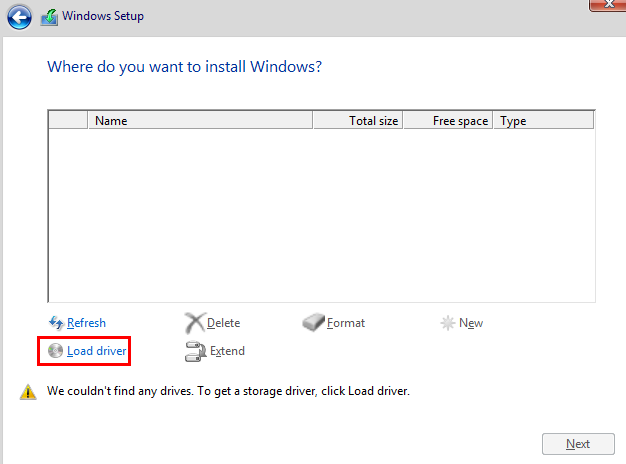Viewport: 626px width, 464px height.
Task: Click the Extend text label
Action: [227, 351]
